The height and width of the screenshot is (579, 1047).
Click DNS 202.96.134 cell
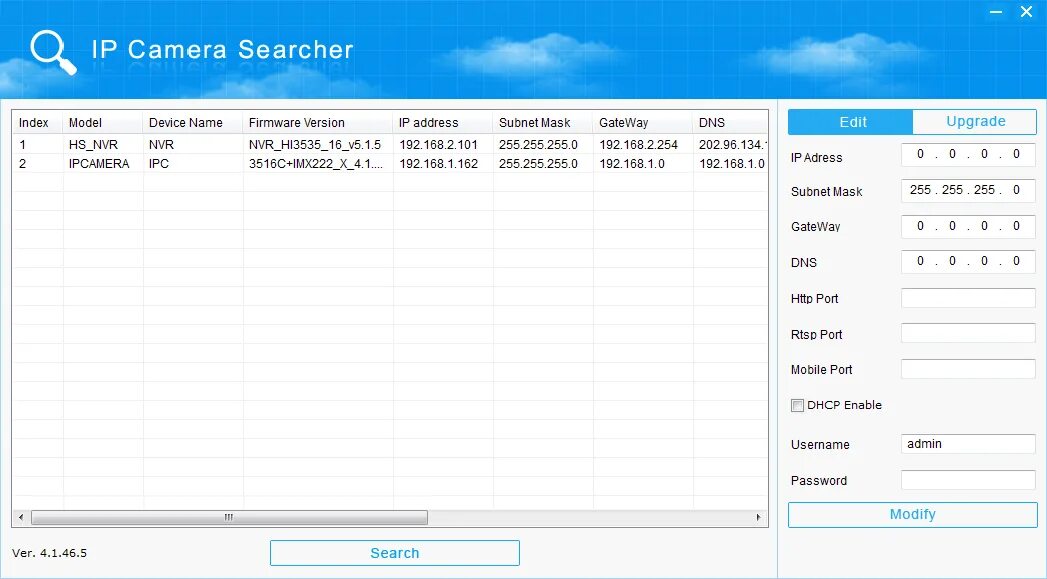(x=732, y=145)
